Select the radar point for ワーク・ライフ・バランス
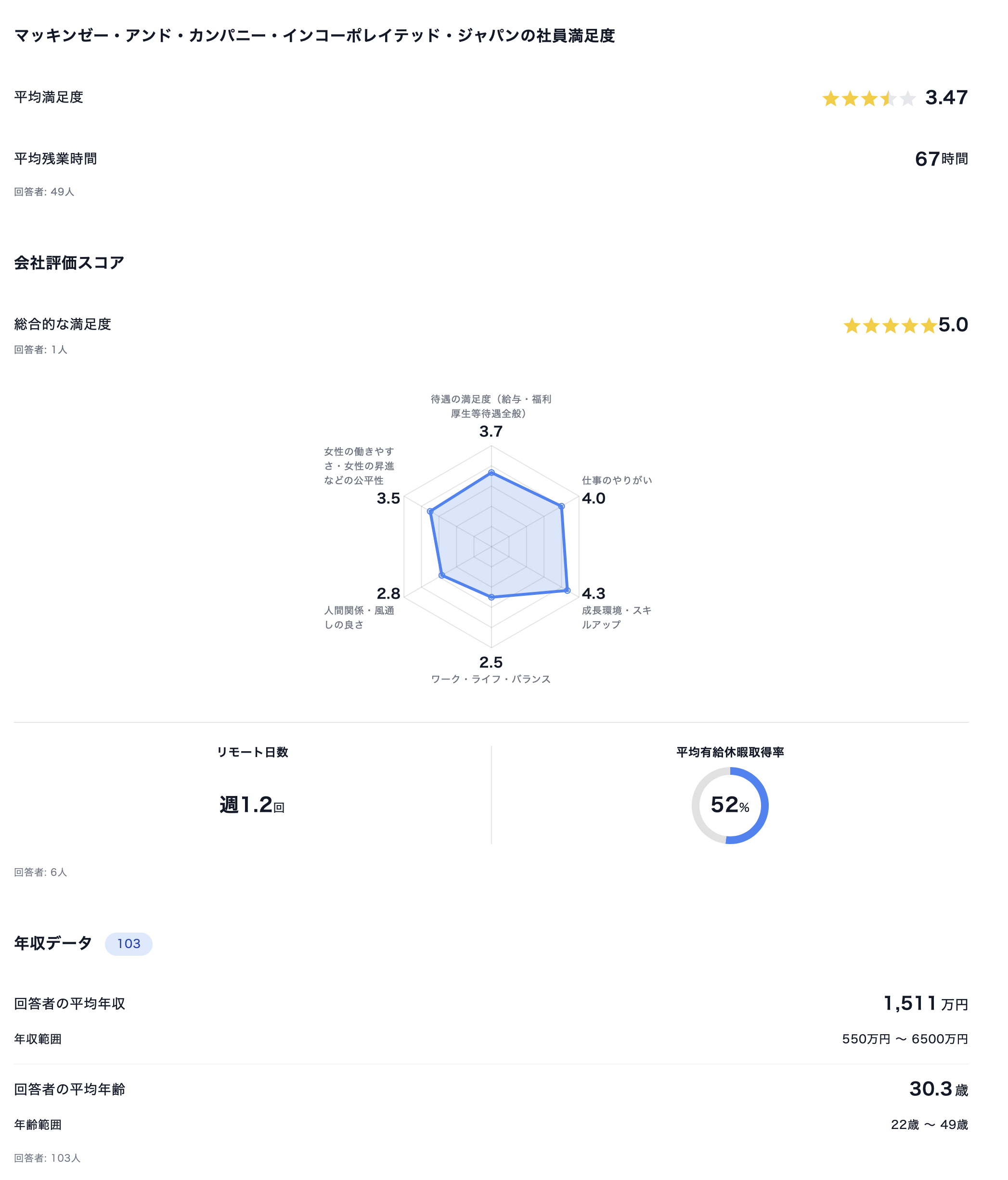This screenshot has width=1008, height=1180. click(x=491, y=597)
